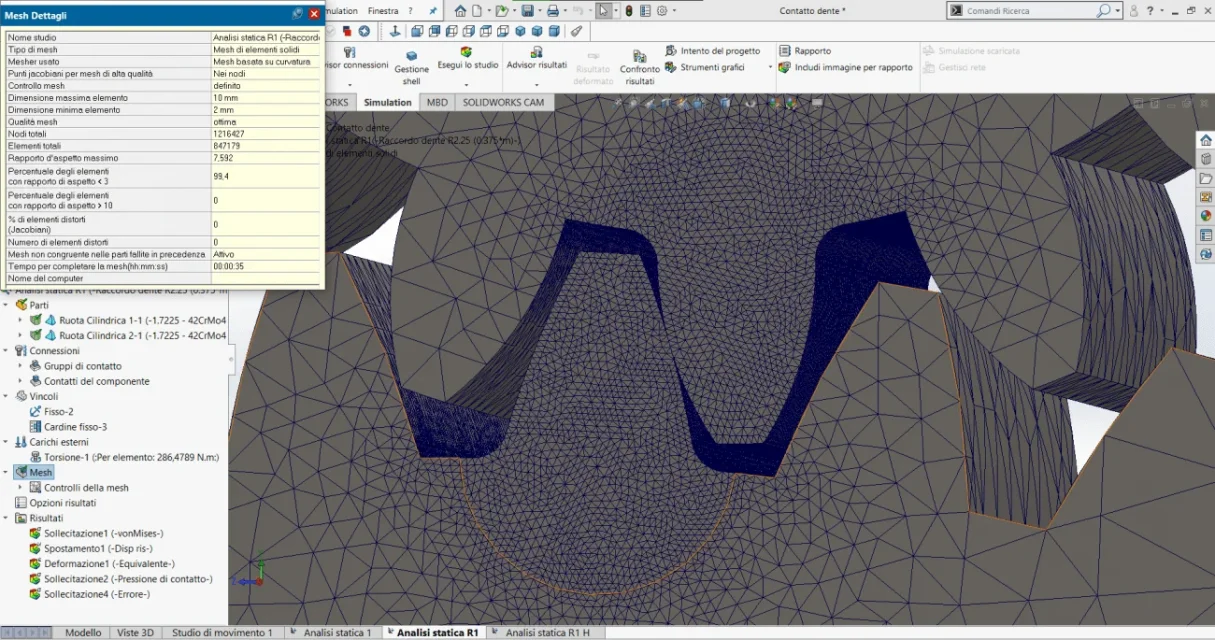Viewport: 1215px width, 640px height.
Task: Select Sollecitazione2 (-Pressione di contatto-) result
Action: [x=121, y=578]
